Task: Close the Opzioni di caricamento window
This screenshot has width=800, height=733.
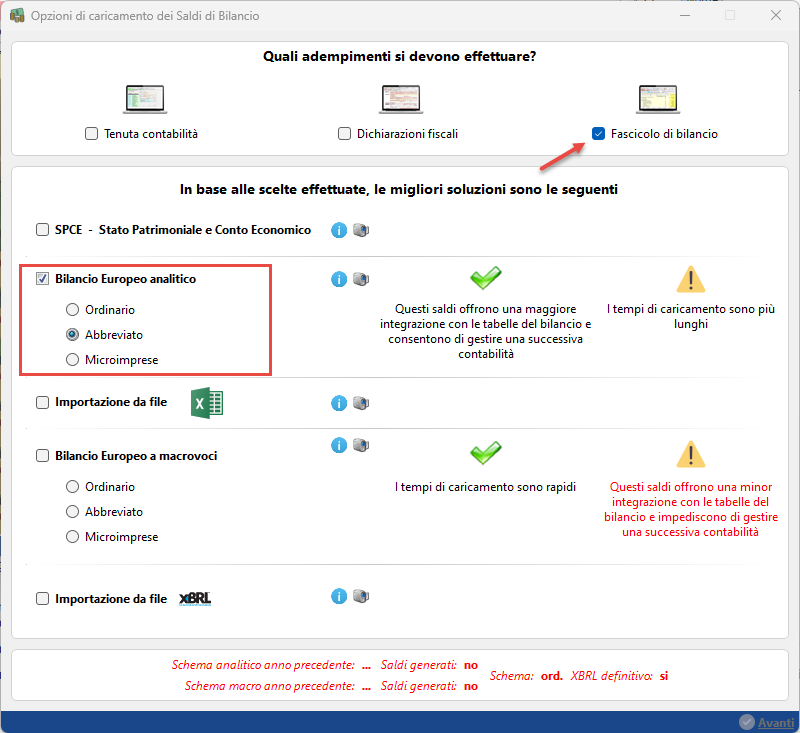Action: click(x=776, y=15)
